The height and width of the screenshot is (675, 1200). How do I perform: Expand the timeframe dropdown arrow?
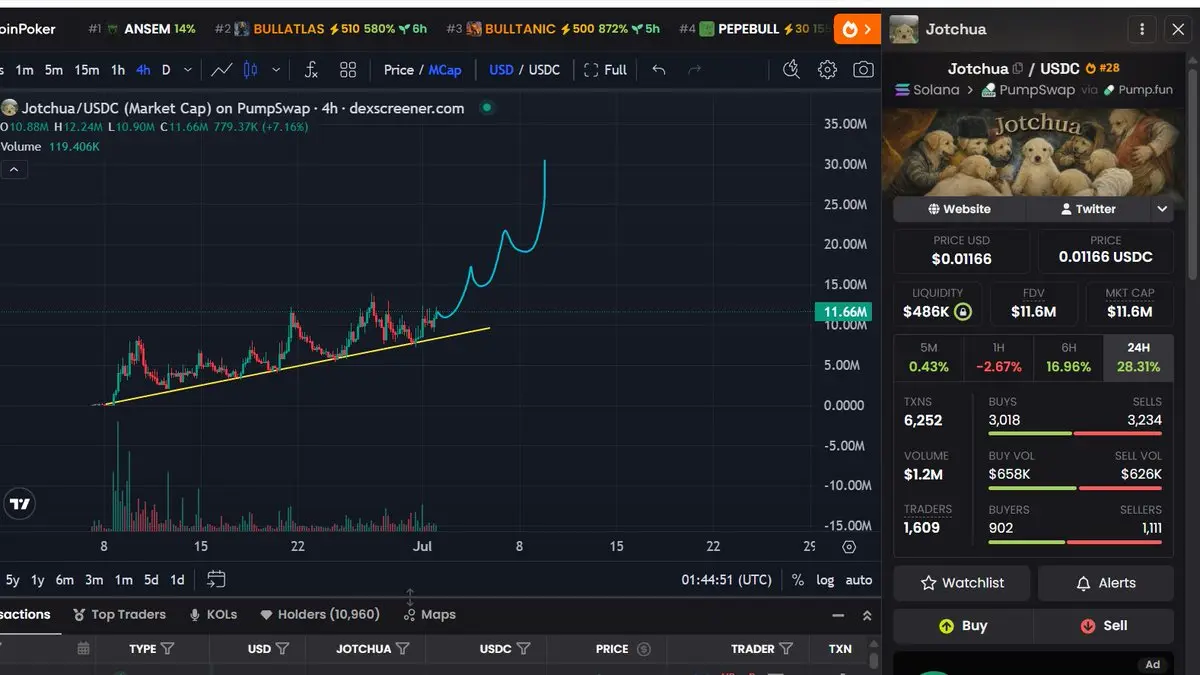pos(190,70)
